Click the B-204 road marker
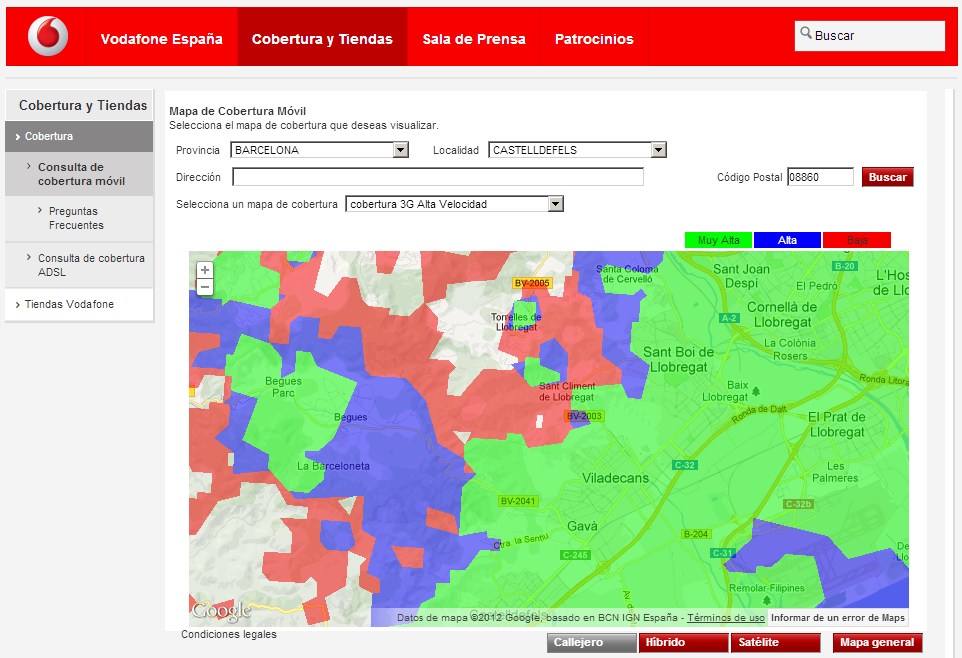 point(696,534)
